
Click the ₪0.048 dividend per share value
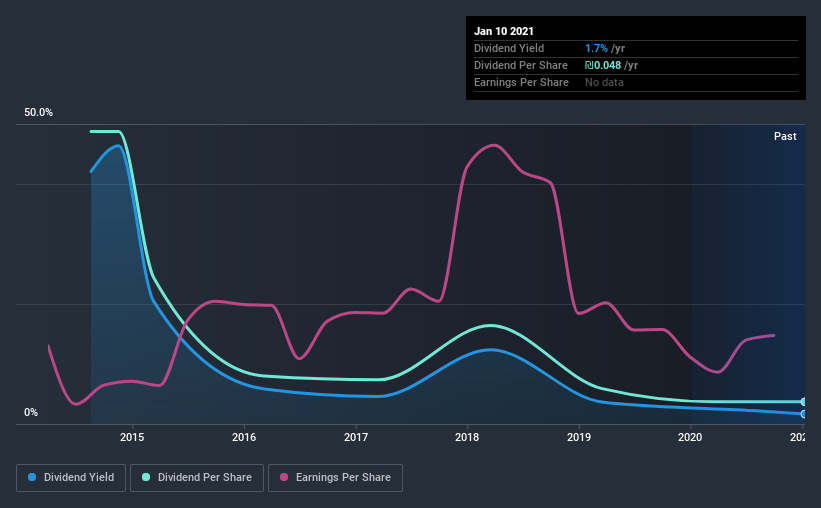pos(603,65)
